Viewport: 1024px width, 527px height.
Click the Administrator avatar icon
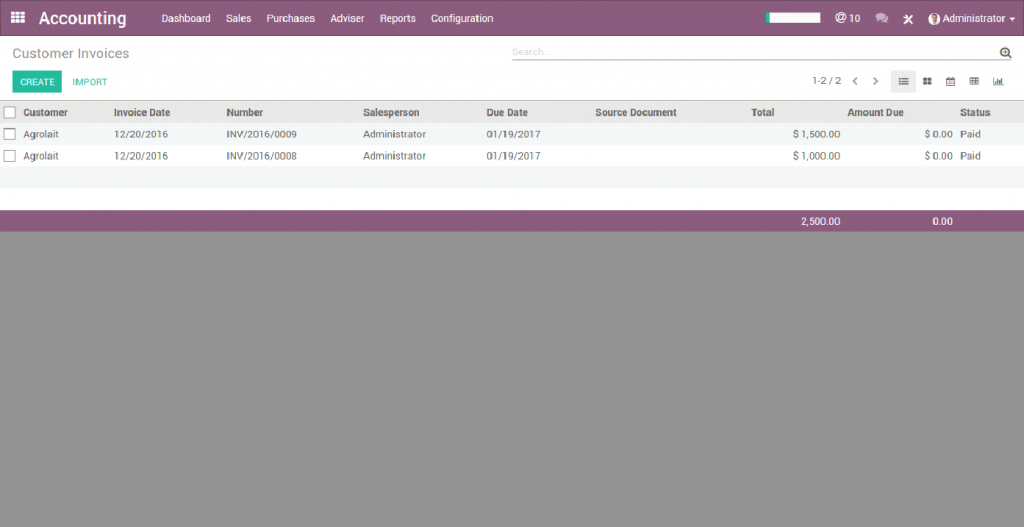point(934,19)
